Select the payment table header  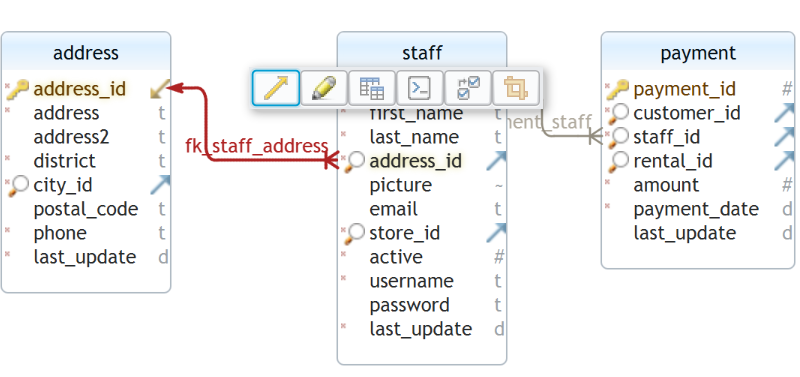click(x=698, y=53)
